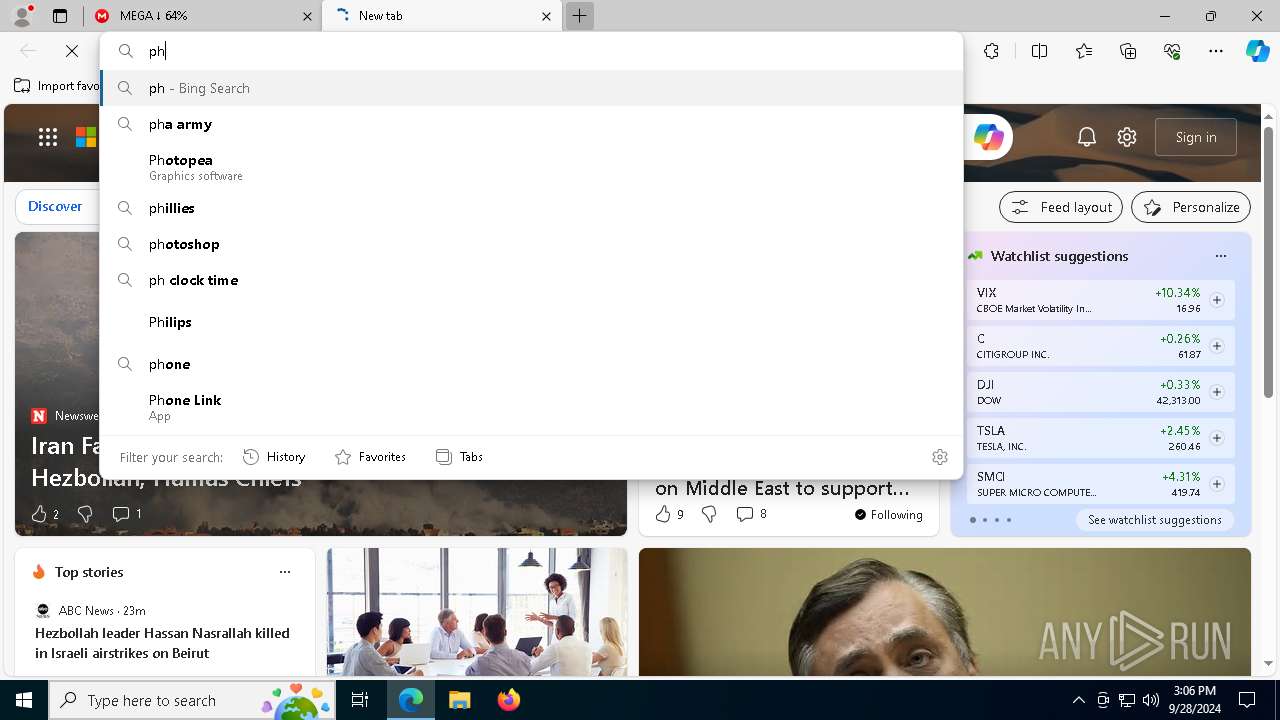Stop loading the page
Screen dimensions: 1280x720
pyautogui.click(x=72, y=51)
